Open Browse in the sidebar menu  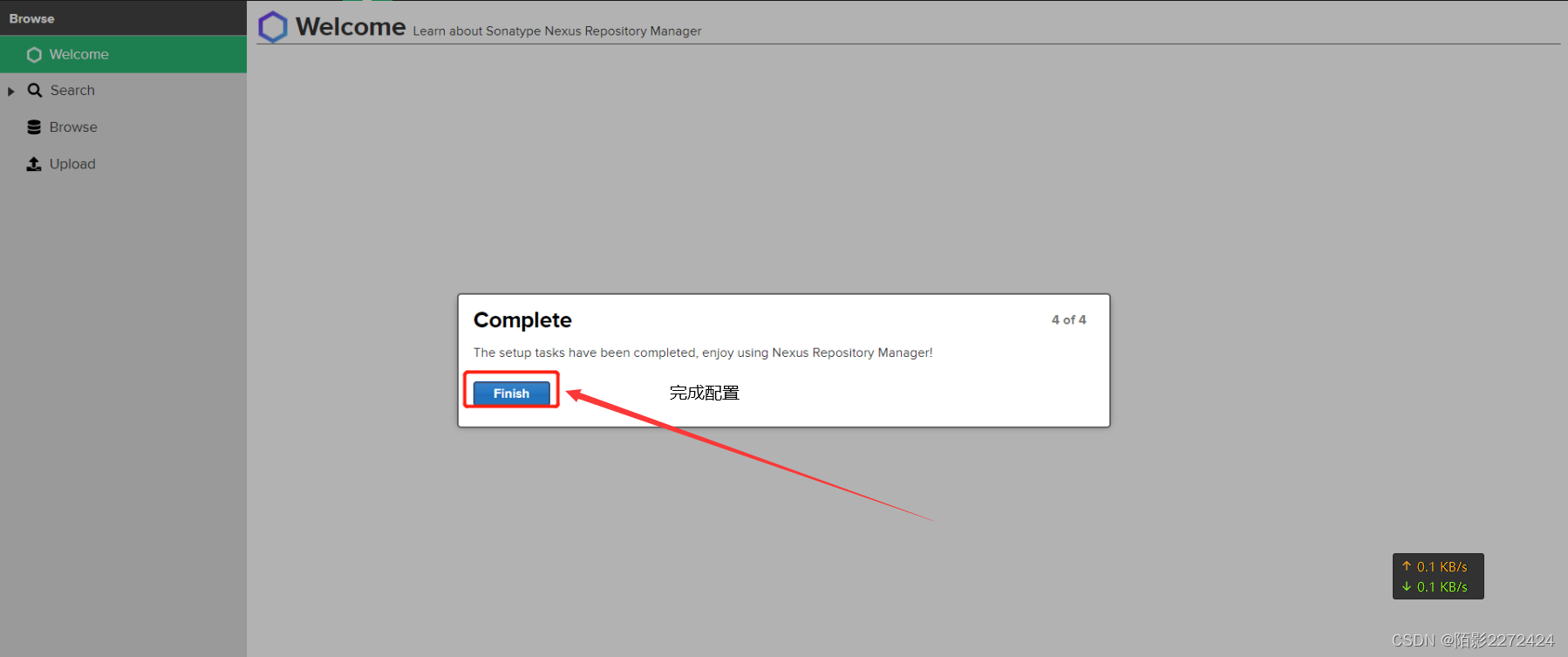pos(123,127)
